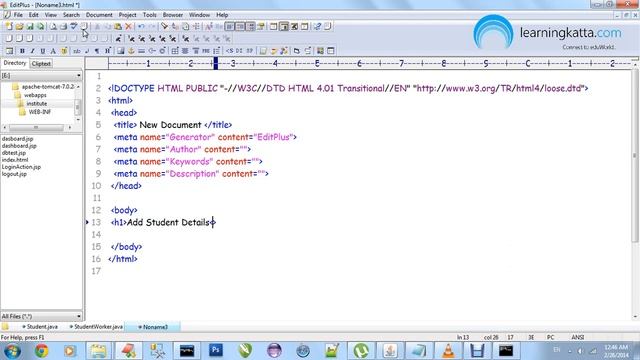The height and width of the screenshot is (360, 640).
Task: Click the Spell check toolbar icon
Action: [74, 27]
